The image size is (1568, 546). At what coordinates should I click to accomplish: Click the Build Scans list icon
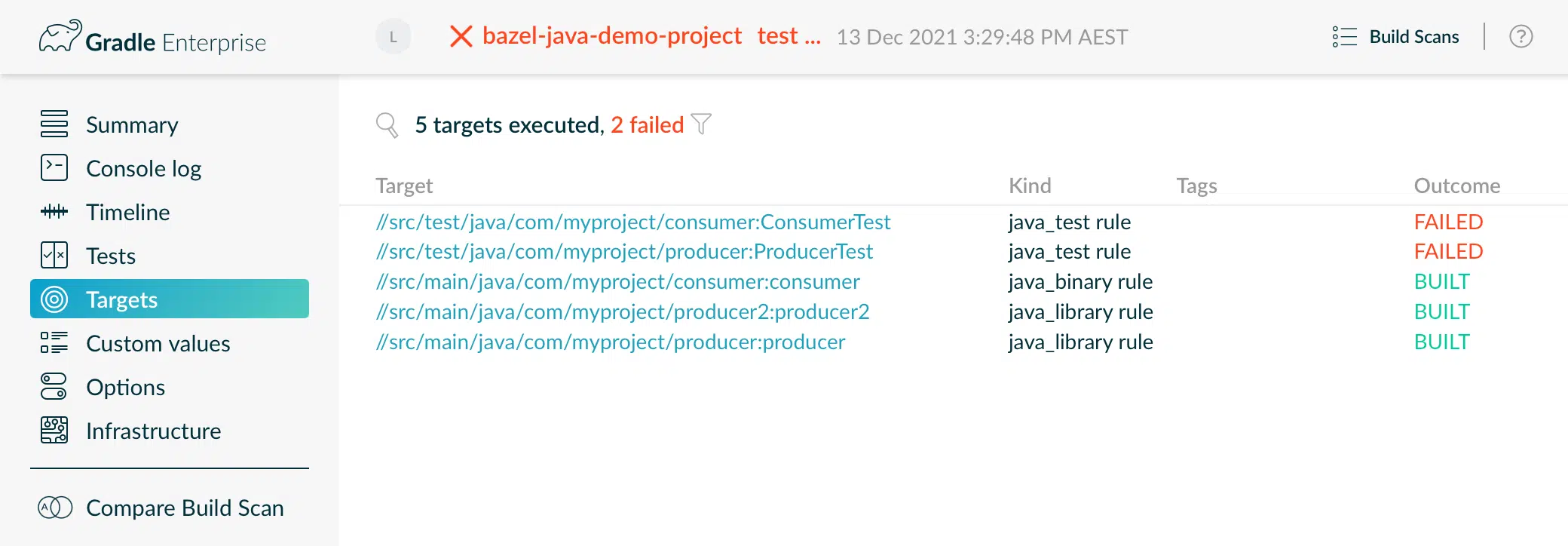1344,37
